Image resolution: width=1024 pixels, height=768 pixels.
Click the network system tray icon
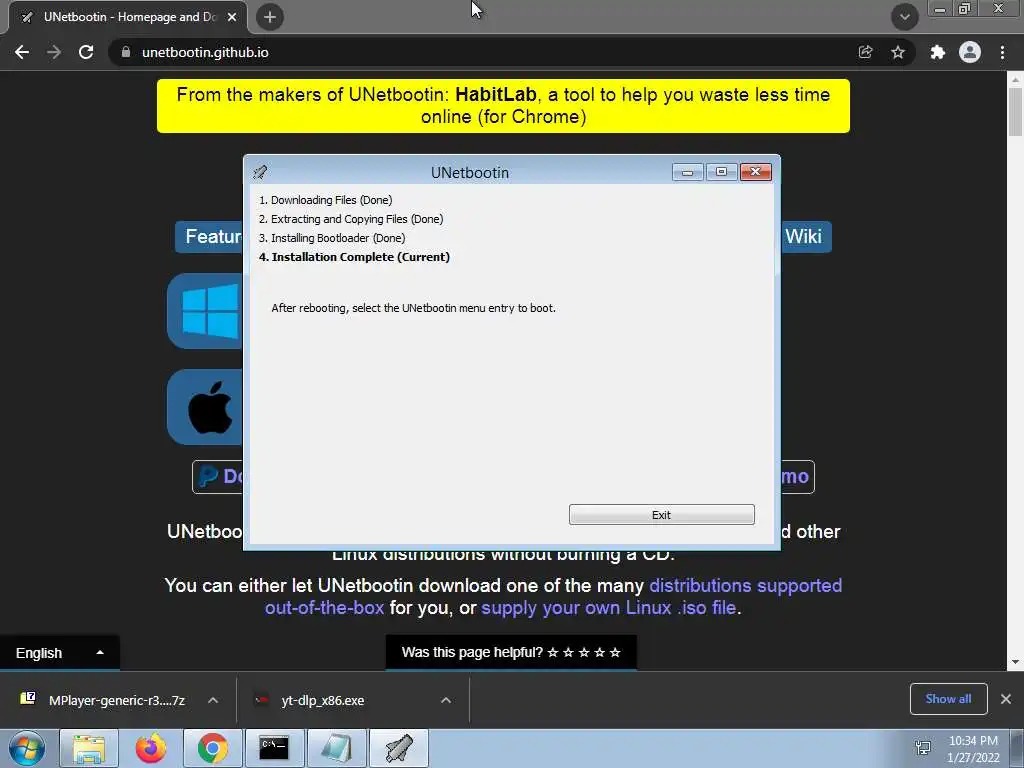[923, 748]
